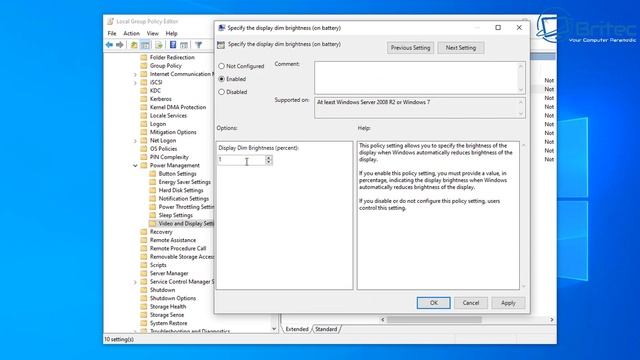Click the Shutdown folder icon
Image resolution: width=640 pixels, height=360 pixels.
pos(144,290)
